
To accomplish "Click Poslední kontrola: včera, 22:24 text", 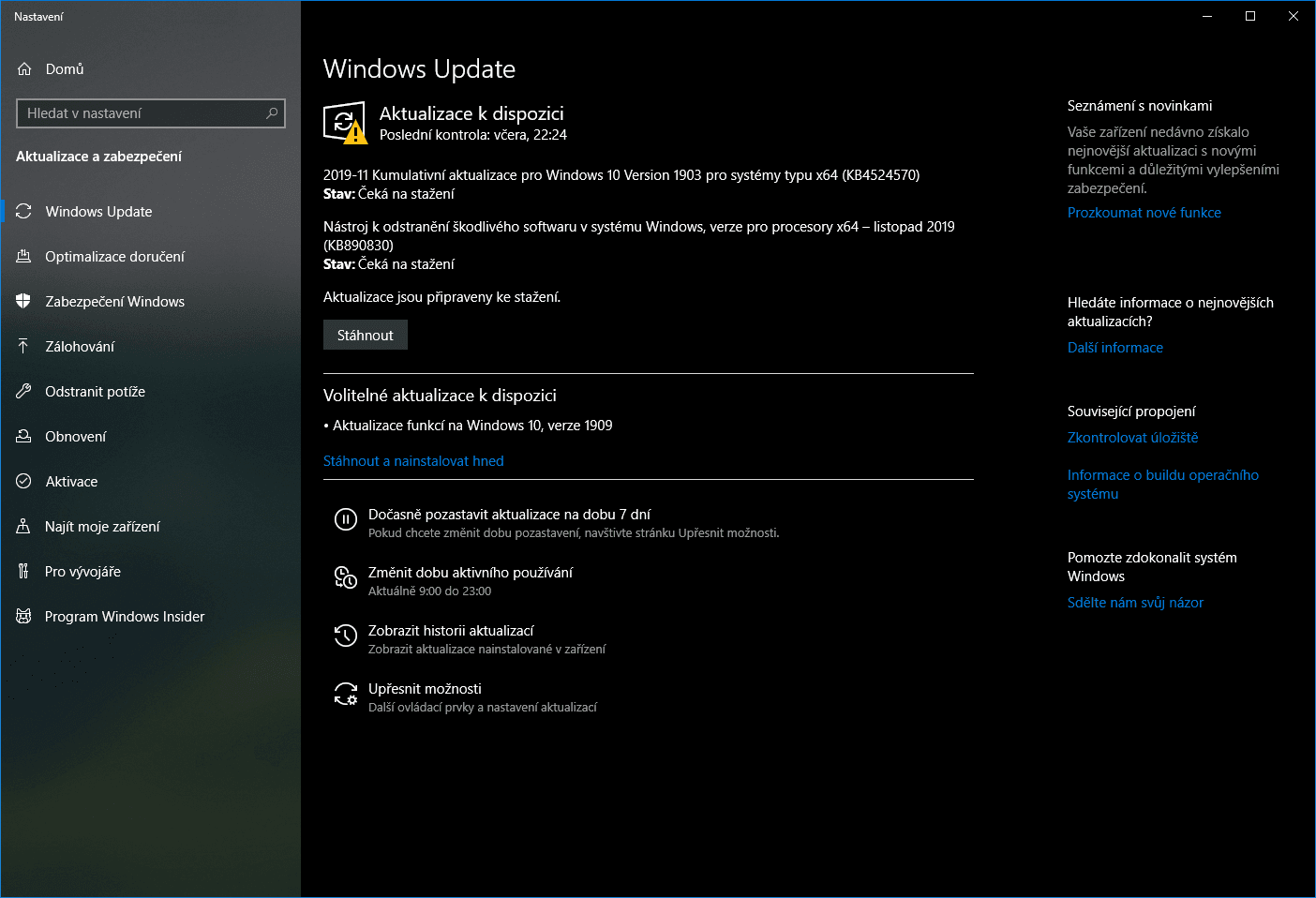I will point(473,135).
